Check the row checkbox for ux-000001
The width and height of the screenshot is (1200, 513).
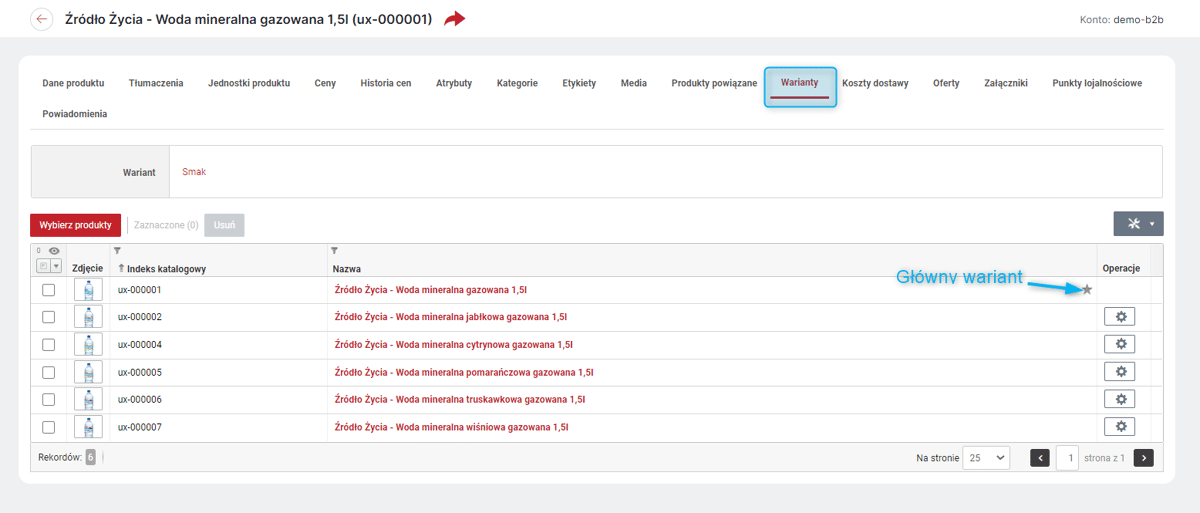pyautogui.click(x=48, y=290)
